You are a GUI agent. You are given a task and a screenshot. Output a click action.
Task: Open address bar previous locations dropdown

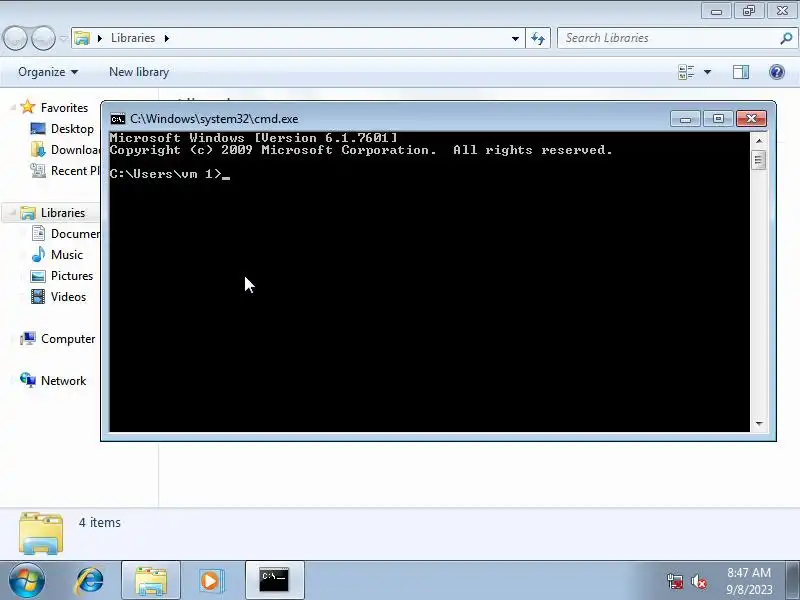tap(515, 38)
